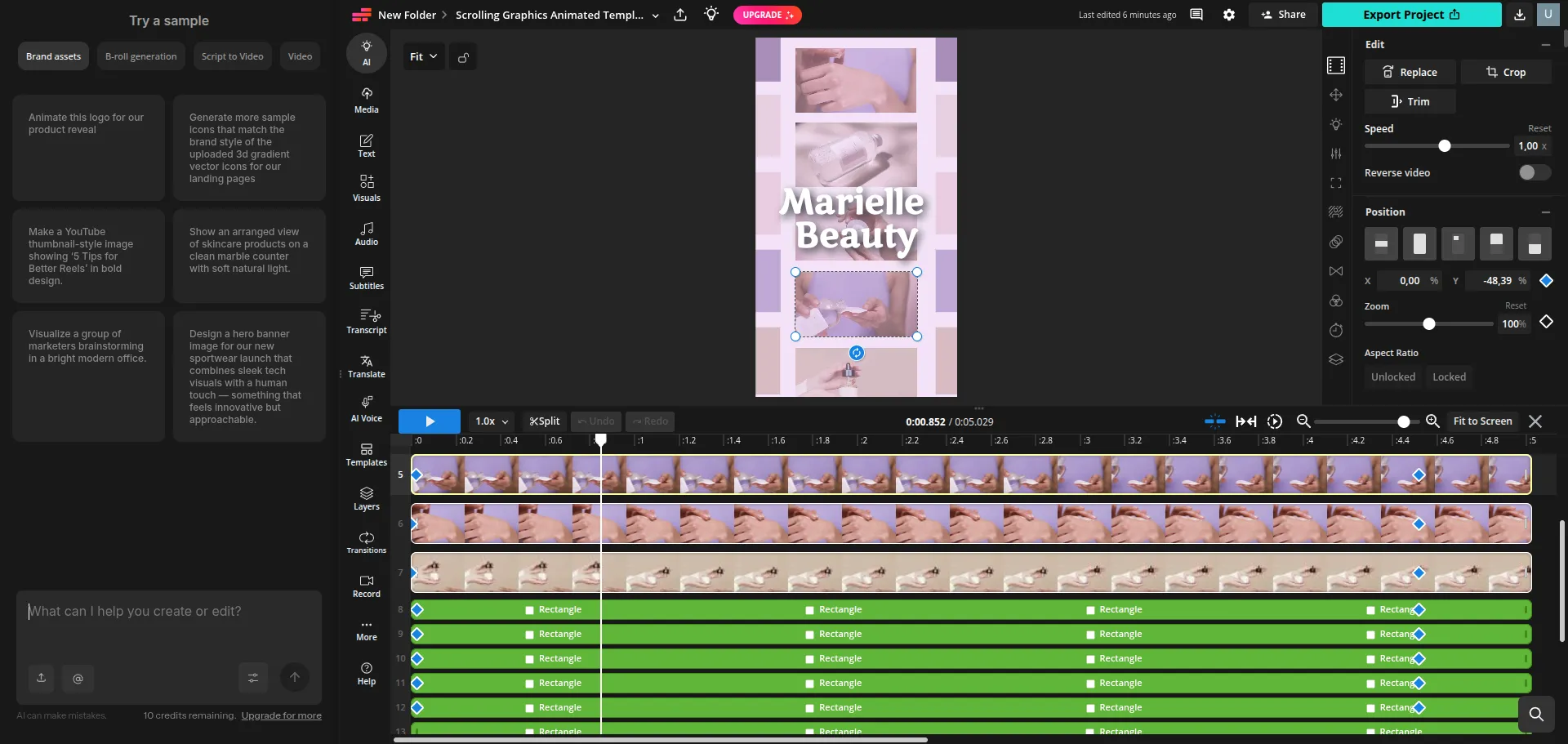
Task: Follow the Upgrade for more link
Action: click(x=281, y=715)
